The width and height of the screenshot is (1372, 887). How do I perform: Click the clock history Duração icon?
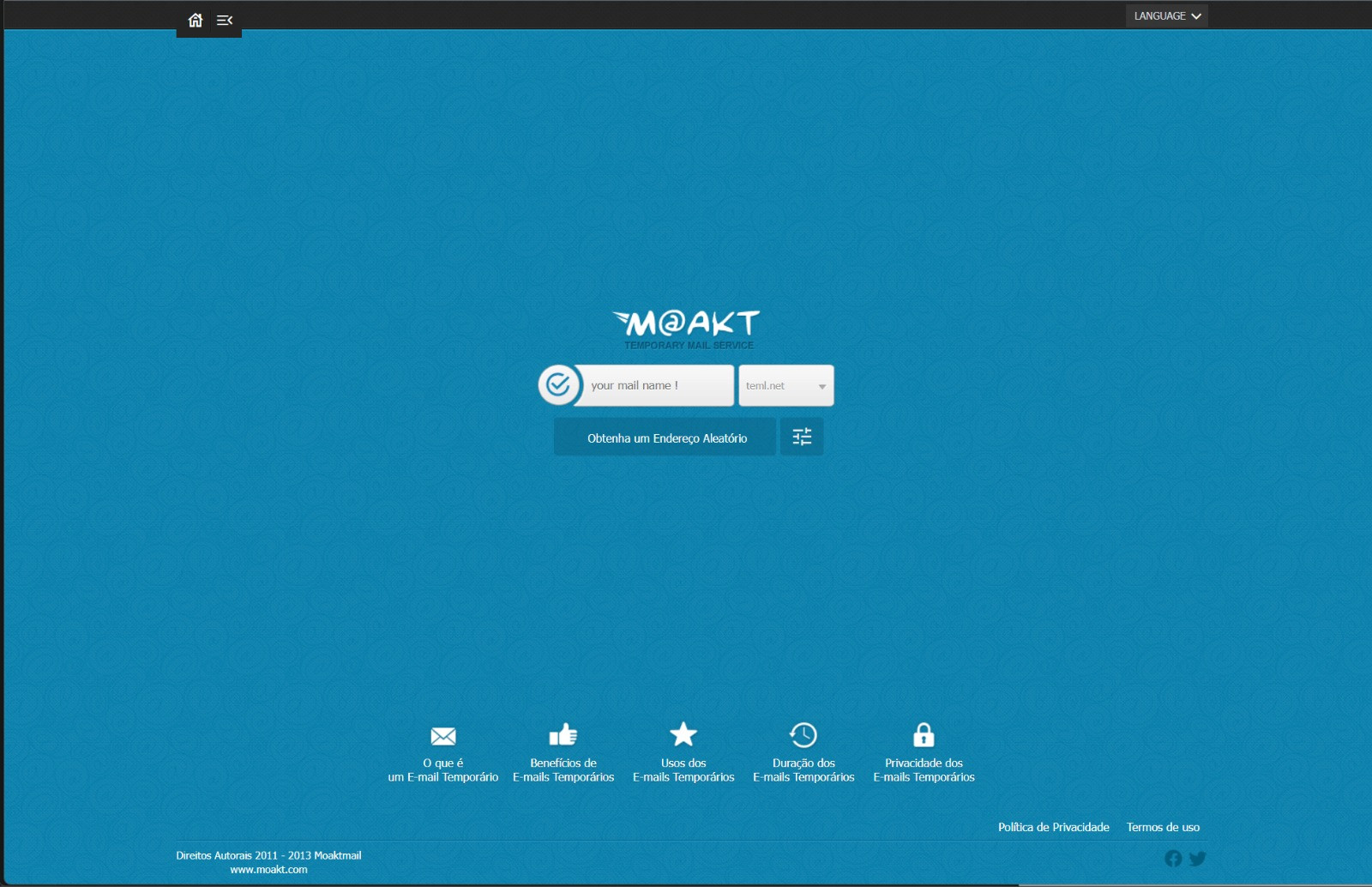click(803, 734)
